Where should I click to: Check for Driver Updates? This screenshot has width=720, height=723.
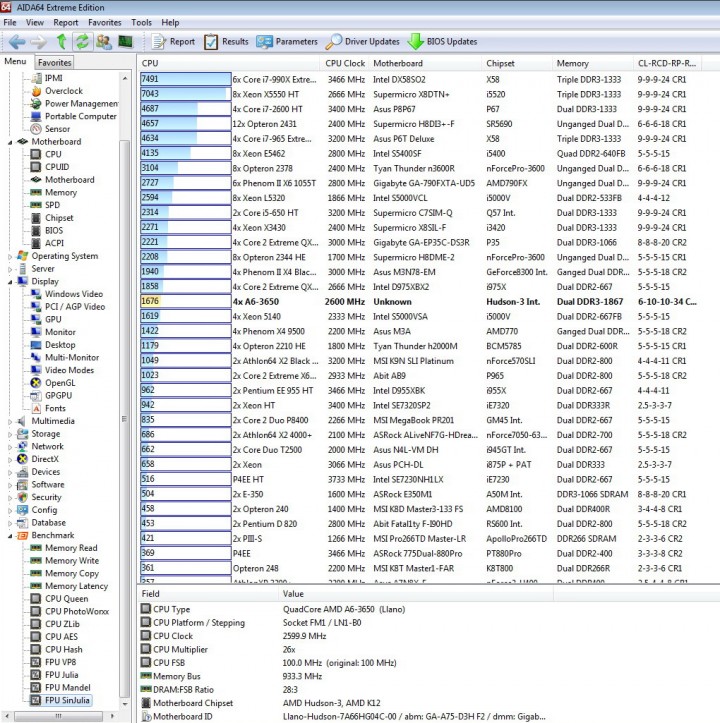click(x=363, y=42)
